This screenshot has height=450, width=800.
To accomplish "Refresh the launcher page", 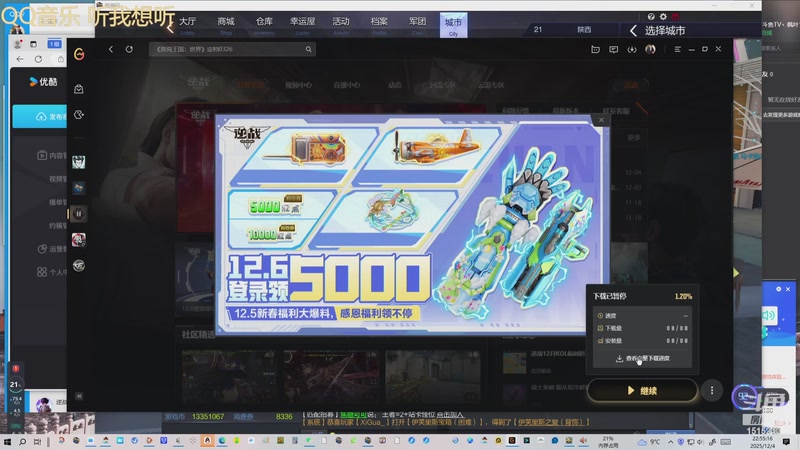I will tap(129, 49).
